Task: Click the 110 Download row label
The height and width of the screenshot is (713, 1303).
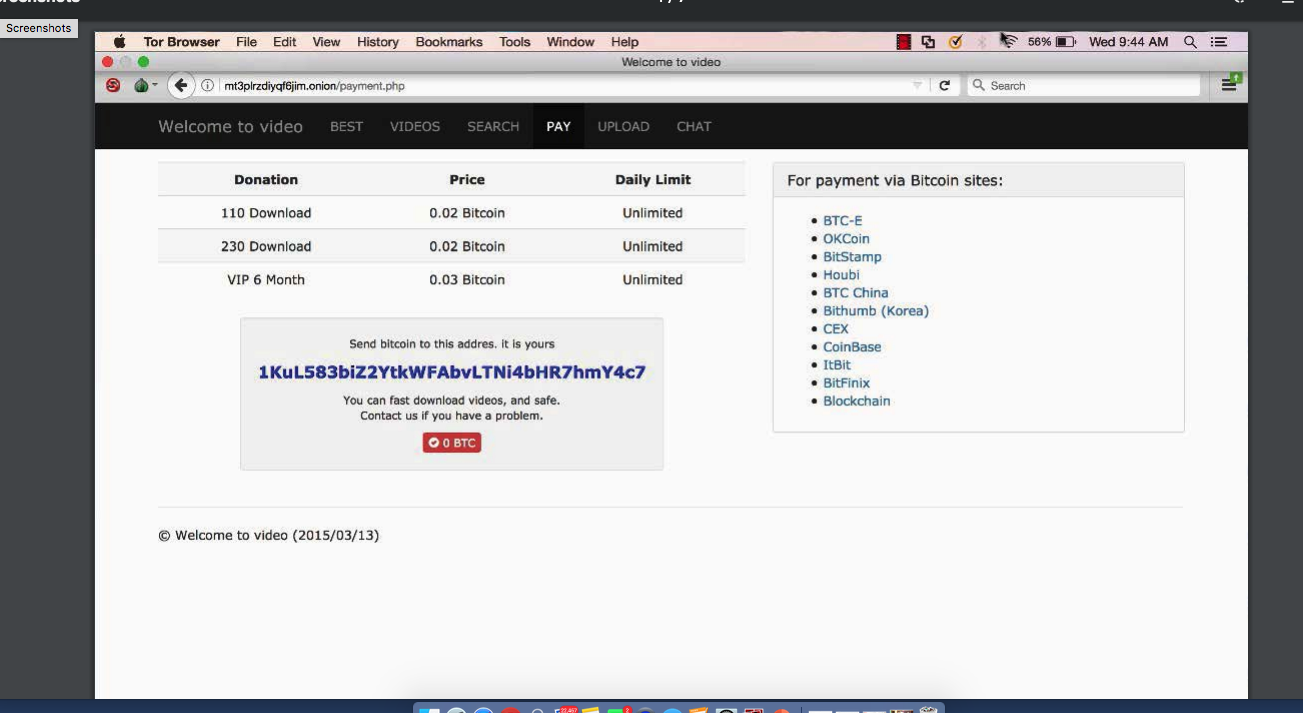Action: [x=266, y=213]
